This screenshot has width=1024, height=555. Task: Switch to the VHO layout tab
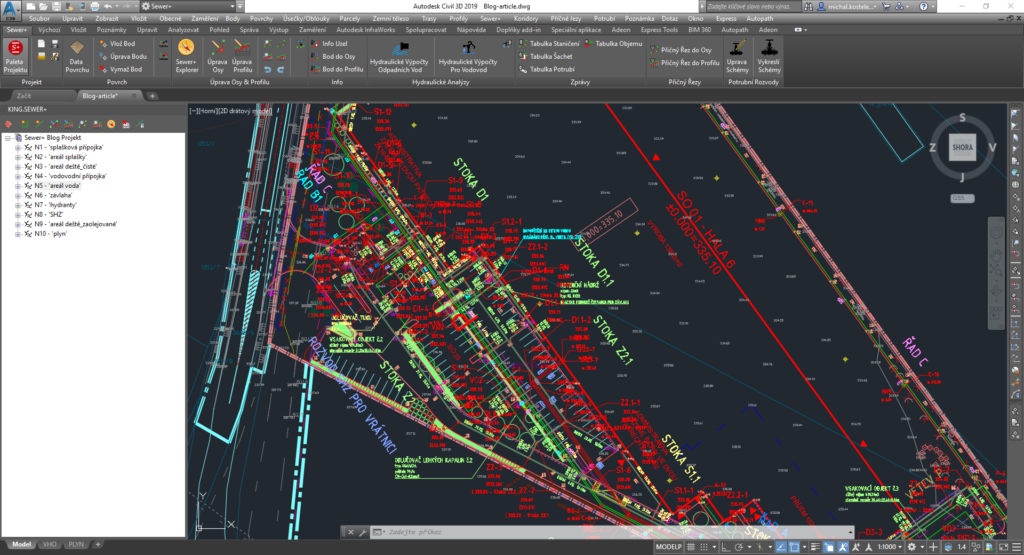point(50,544)
